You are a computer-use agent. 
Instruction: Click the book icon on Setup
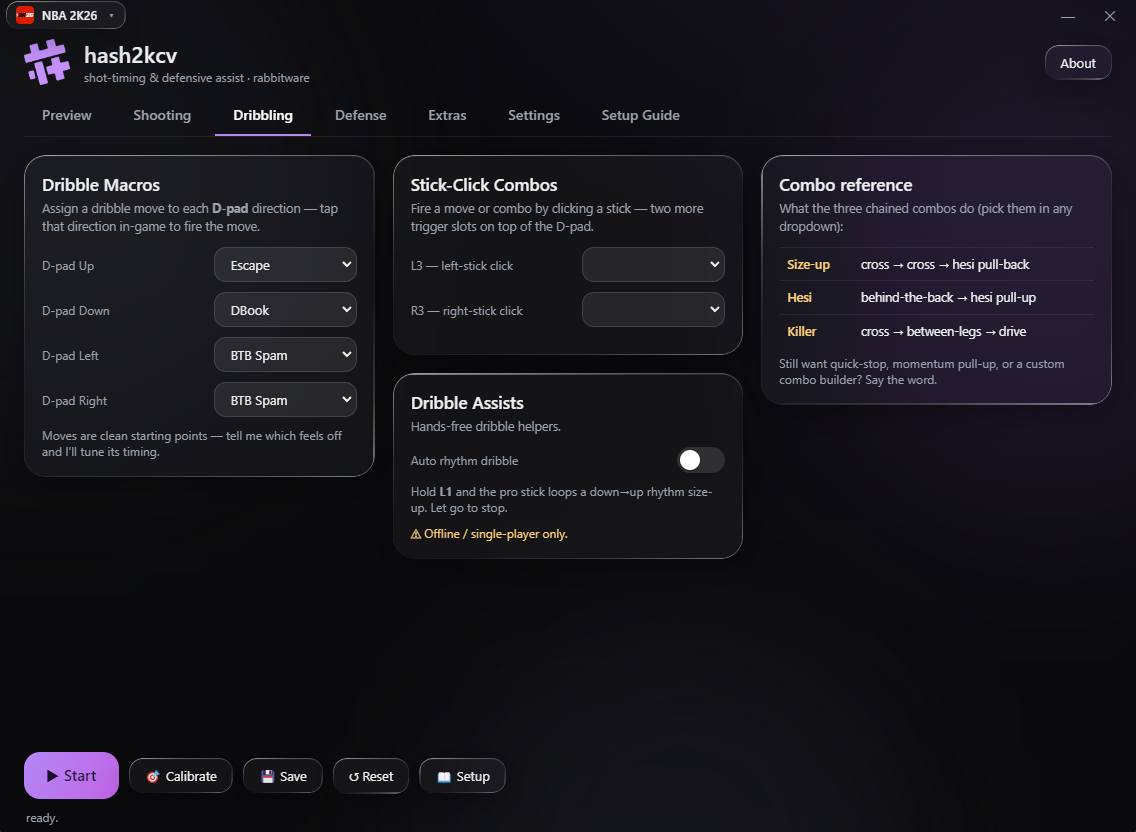444,777
